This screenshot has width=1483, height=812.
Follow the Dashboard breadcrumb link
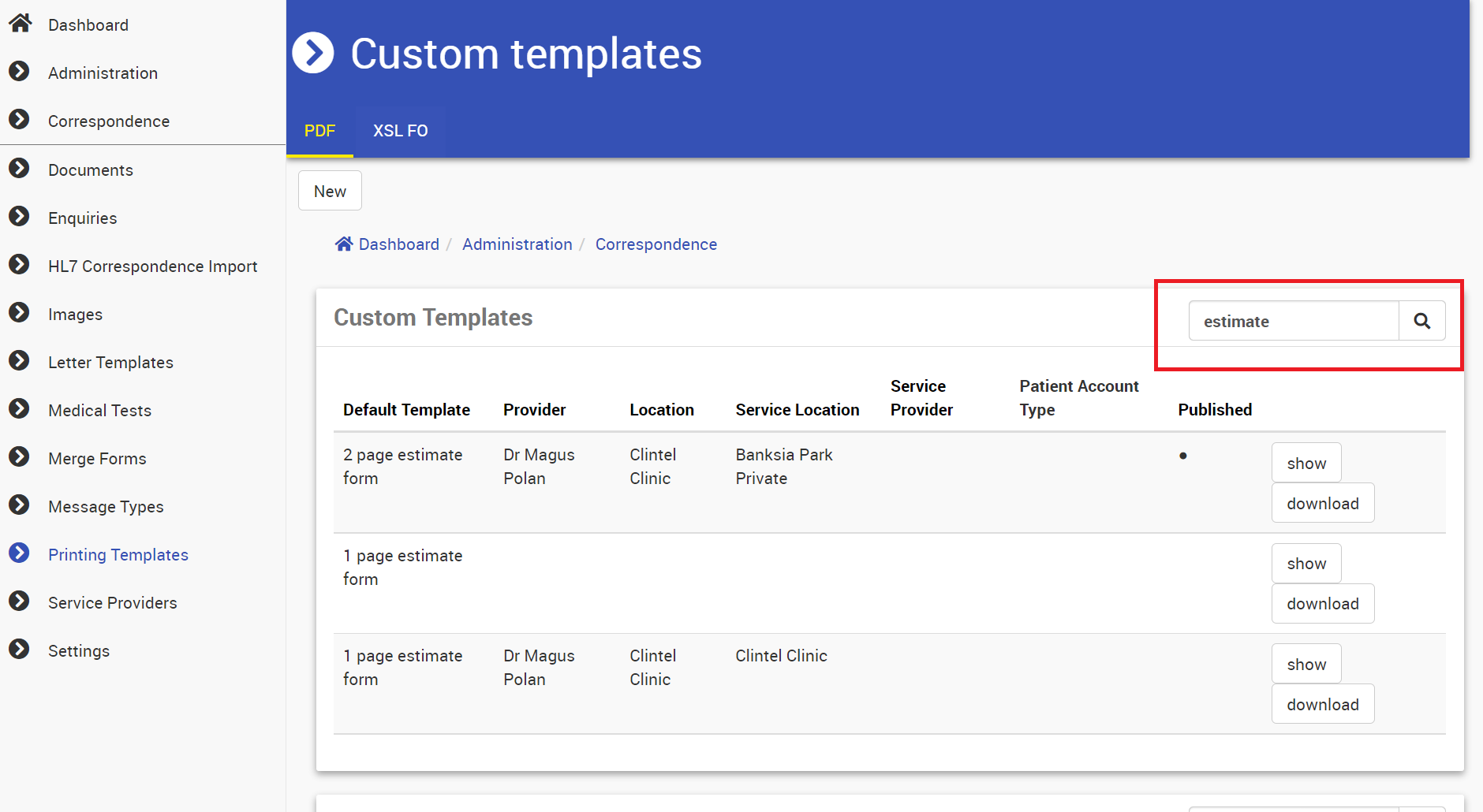pyautogui.click(x=399, y=244)
